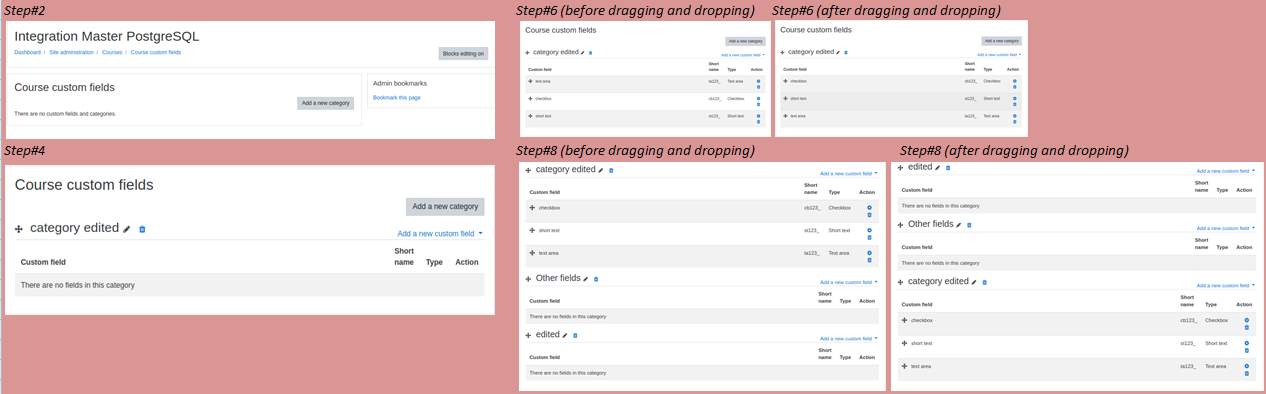Click settings gear icon in checkbox row, Step#8 before panel
This screenshot has height=394, width=1266.
click(x=869, y=206)
